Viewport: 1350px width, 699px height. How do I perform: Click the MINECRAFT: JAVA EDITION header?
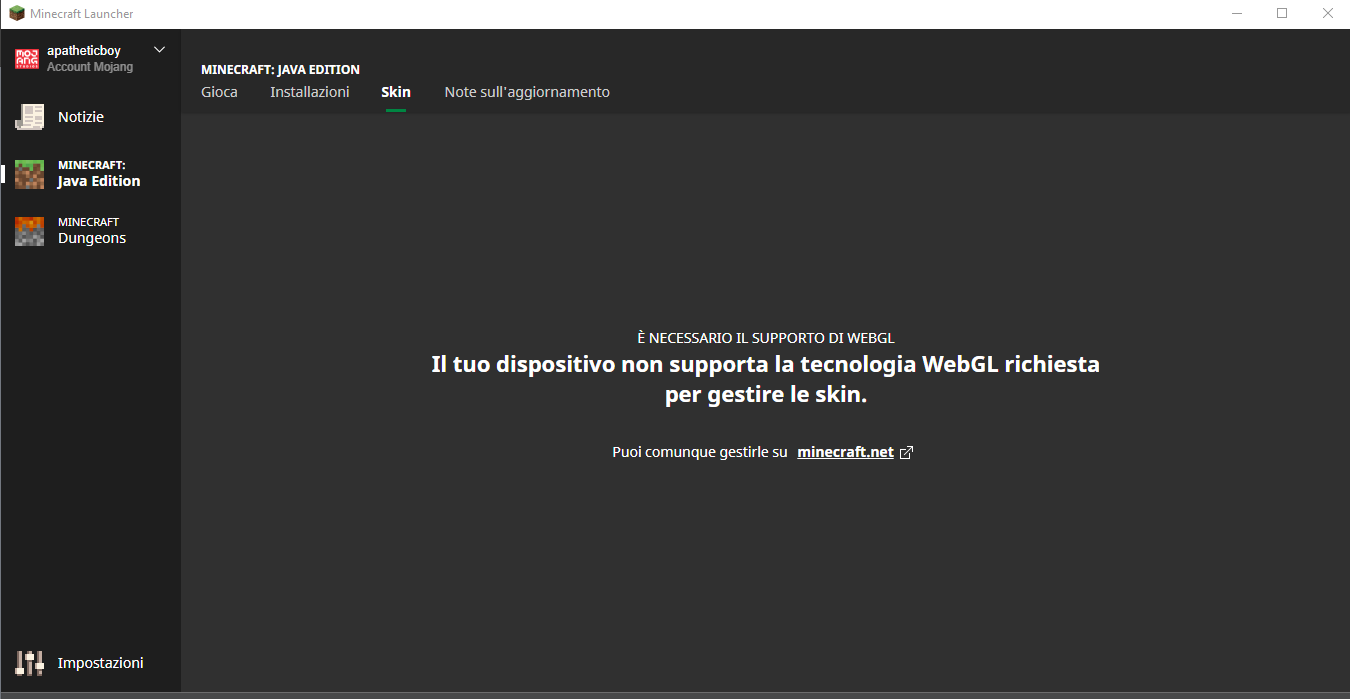(x=280, y=70)
